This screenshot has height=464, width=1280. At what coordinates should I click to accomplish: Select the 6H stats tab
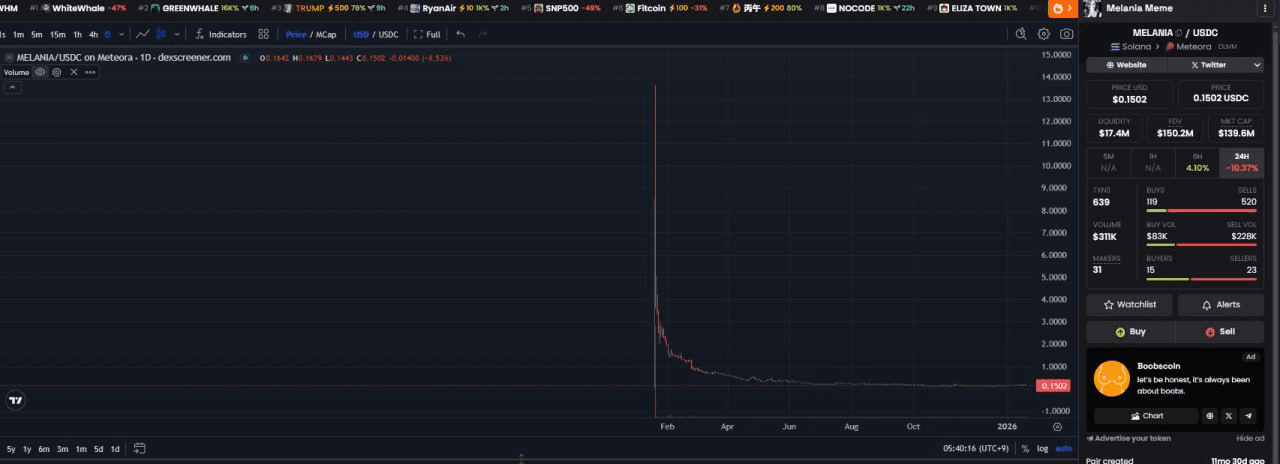(1197, 162)
